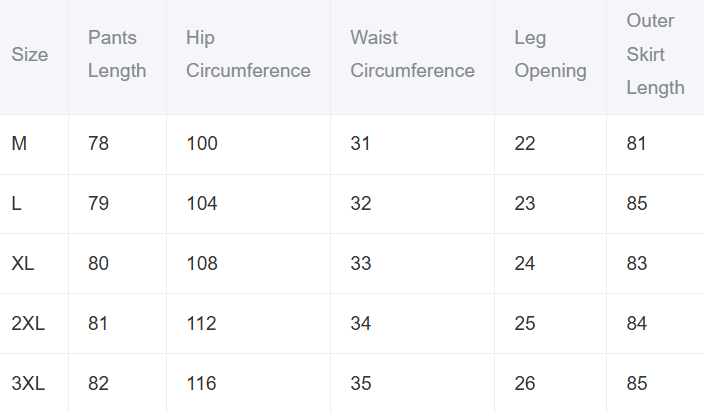Image resolution: width=704 pixels, height=413 pixels.
Task: Select the hip circumference value 116
Action: tap(202, 384)
